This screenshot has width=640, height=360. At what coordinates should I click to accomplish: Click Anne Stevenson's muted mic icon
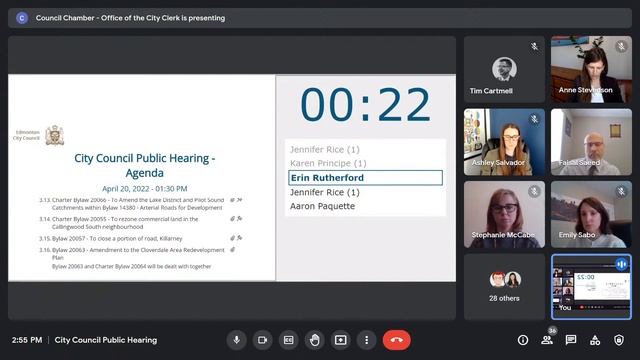point(621,47)
